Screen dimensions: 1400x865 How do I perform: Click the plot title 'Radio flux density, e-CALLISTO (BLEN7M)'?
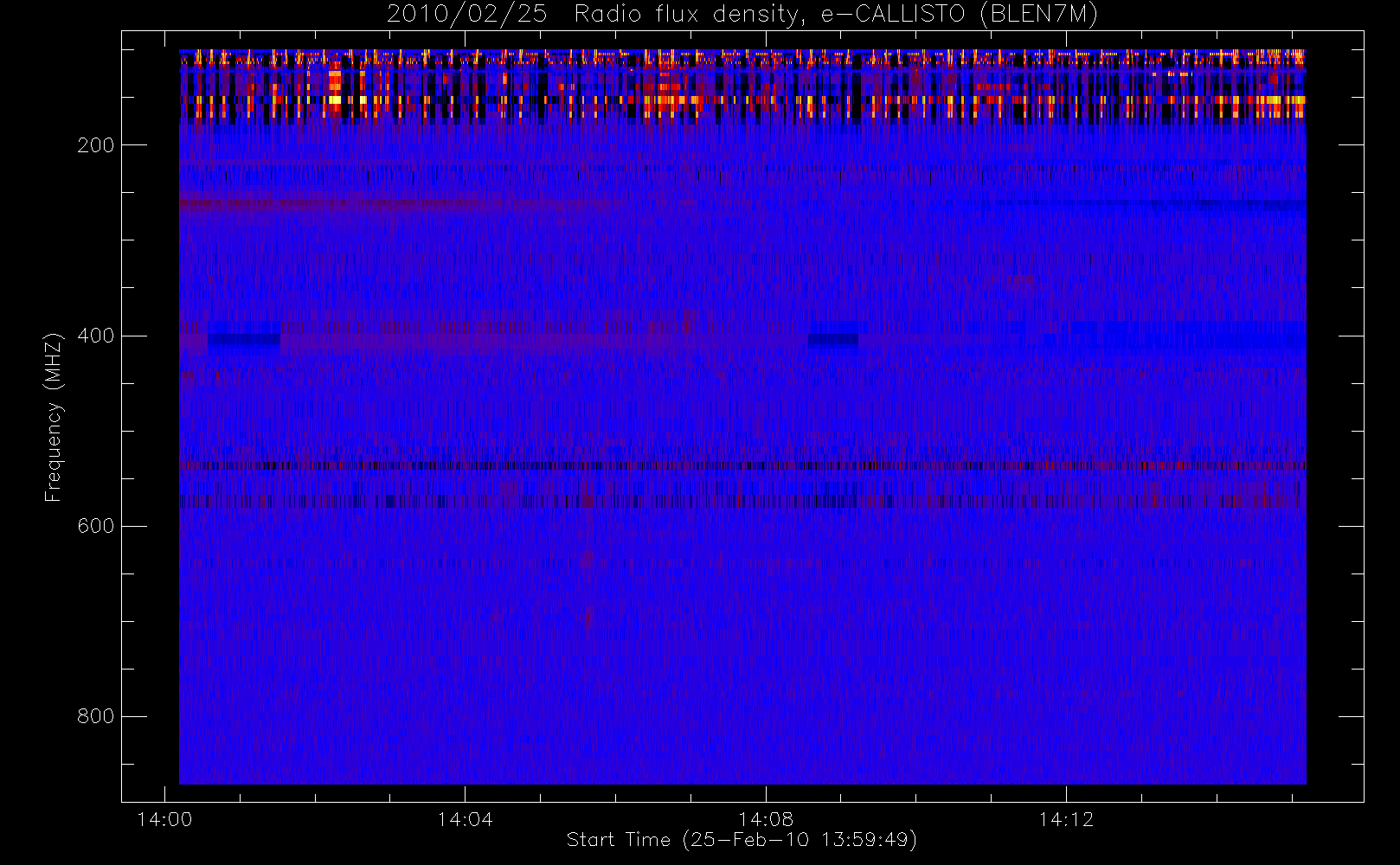click(836, 15)
